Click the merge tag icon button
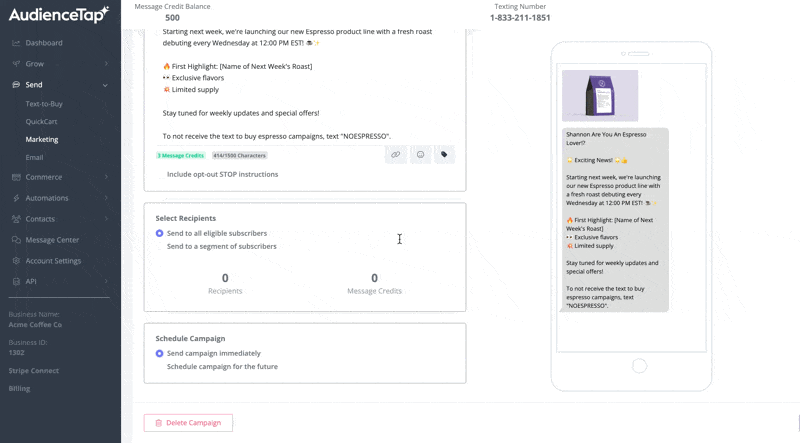 445,155
